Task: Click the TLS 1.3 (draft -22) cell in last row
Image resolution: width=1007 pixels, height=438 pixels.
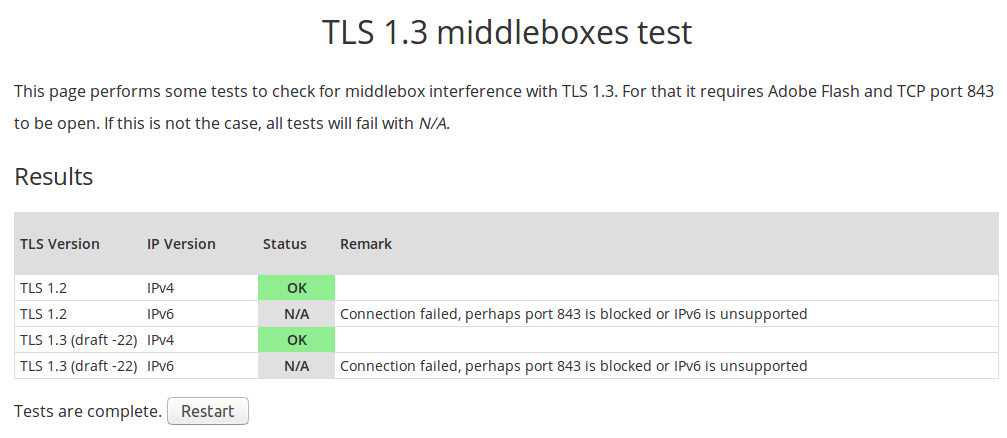Action: (78, 366)
